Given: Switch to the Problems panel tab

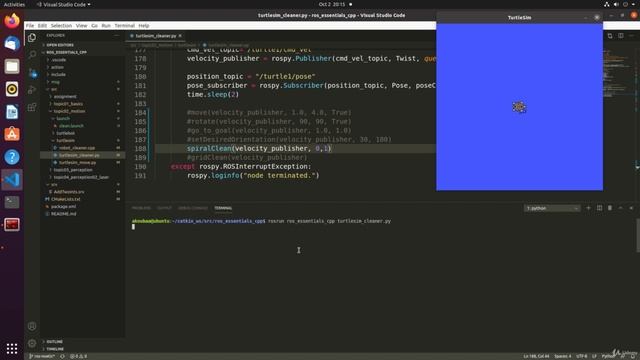Looking at the screenshot, I should (141, 208).
